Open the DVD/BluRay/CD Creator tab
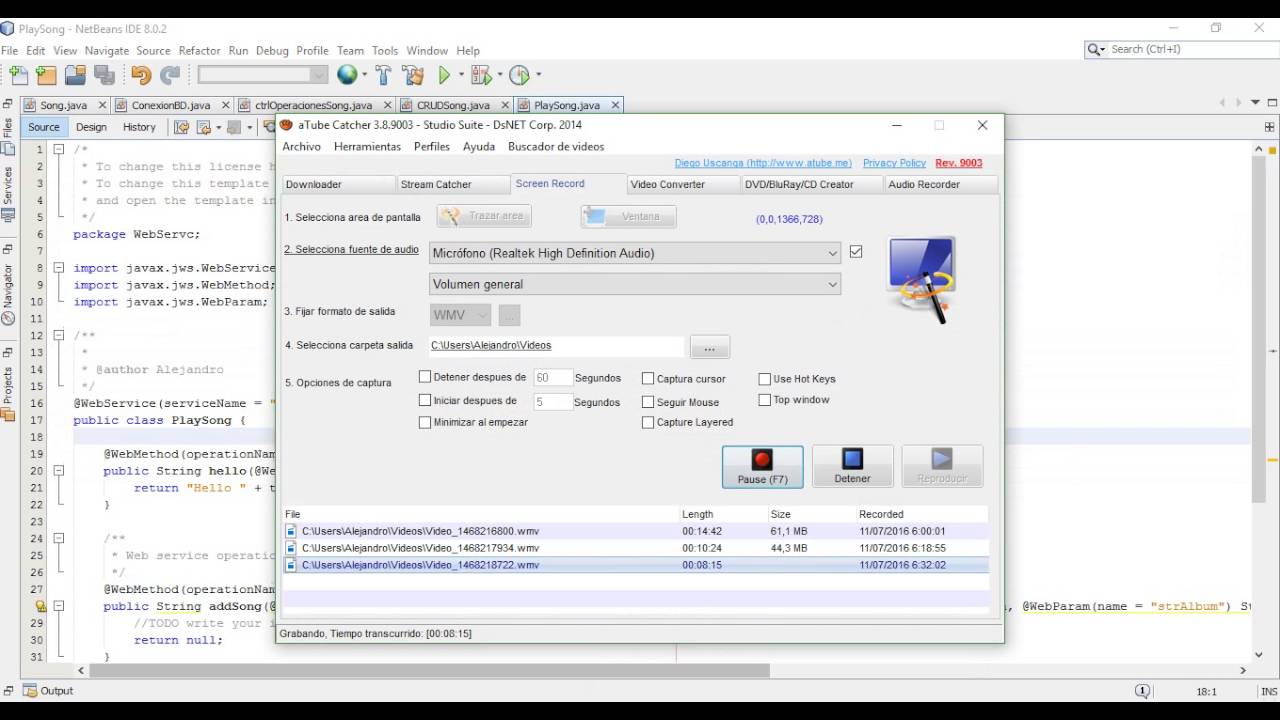 tap(812, 184)
